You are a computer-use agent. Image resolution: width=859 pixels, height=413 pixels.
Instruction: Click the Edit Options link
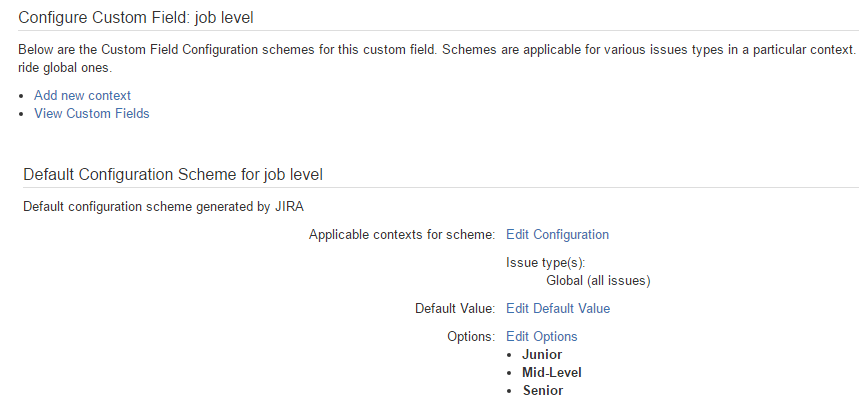(541, 336)
